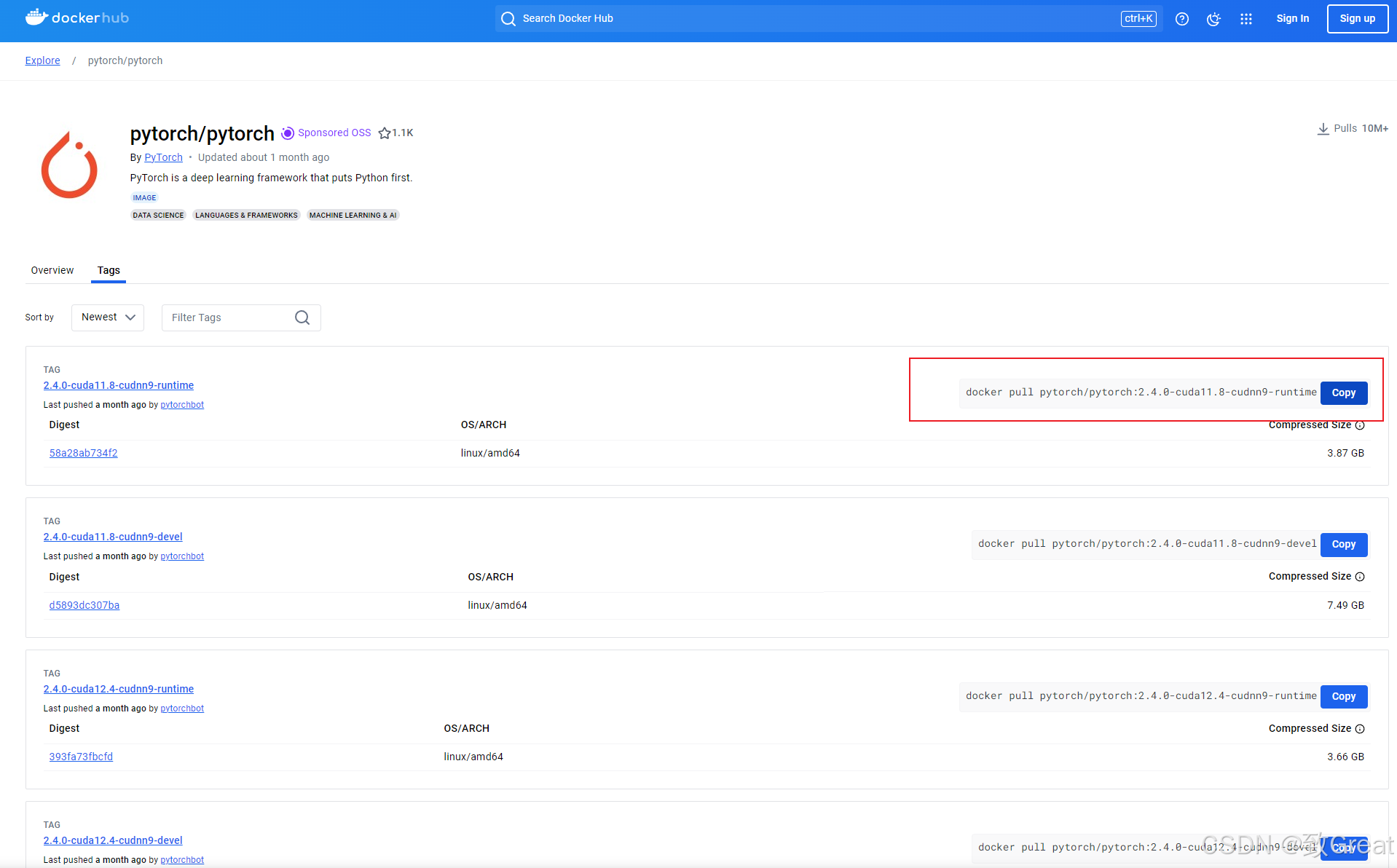The height and width of the screenshot is (868, 1397).
Task: Click the docker pull cuda11.8-cudnn9-devel command text
Action: coord(1147,544)
